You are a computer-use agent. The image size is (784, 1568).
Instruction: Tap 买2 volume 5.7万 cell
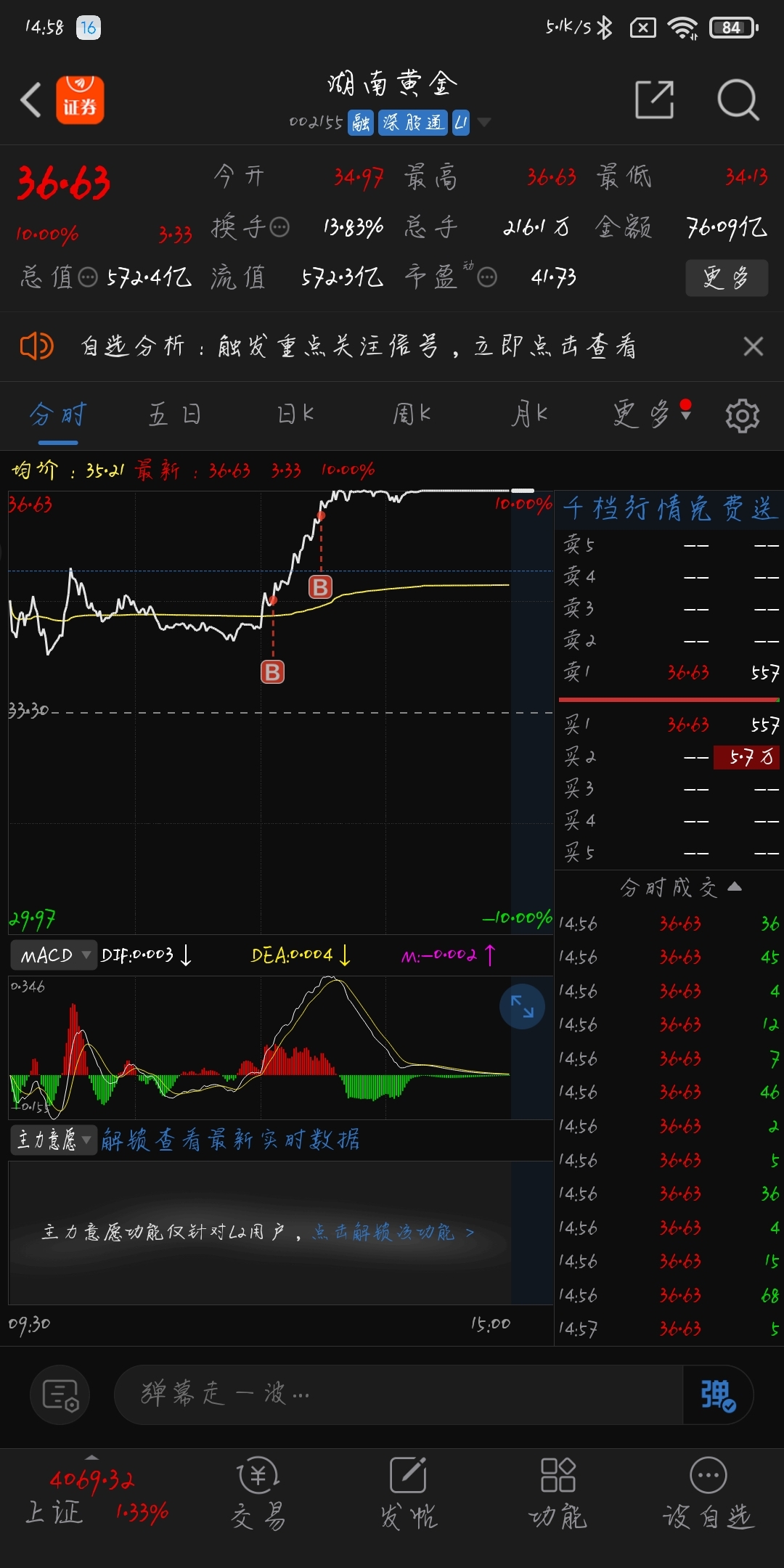coord(747,757)
